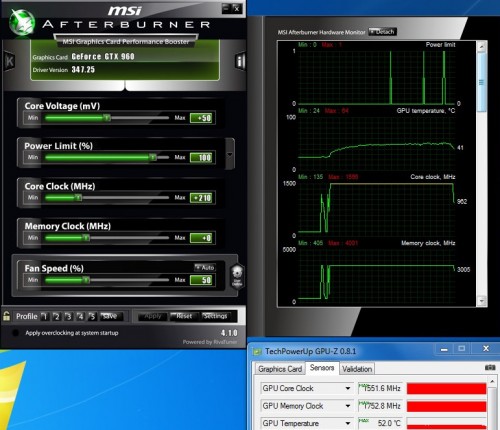Open the information 'i' side button
The image size is (500, 430).
click(240, 61)
